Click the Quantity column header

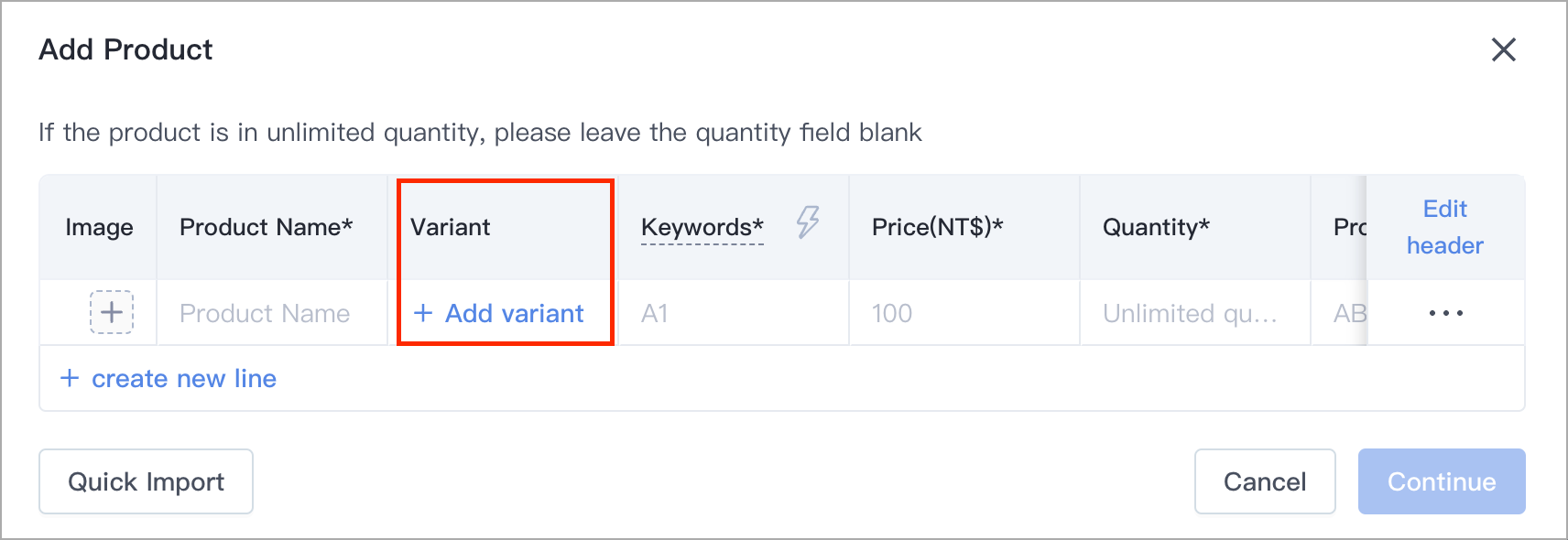click(x=1156, y=227)
